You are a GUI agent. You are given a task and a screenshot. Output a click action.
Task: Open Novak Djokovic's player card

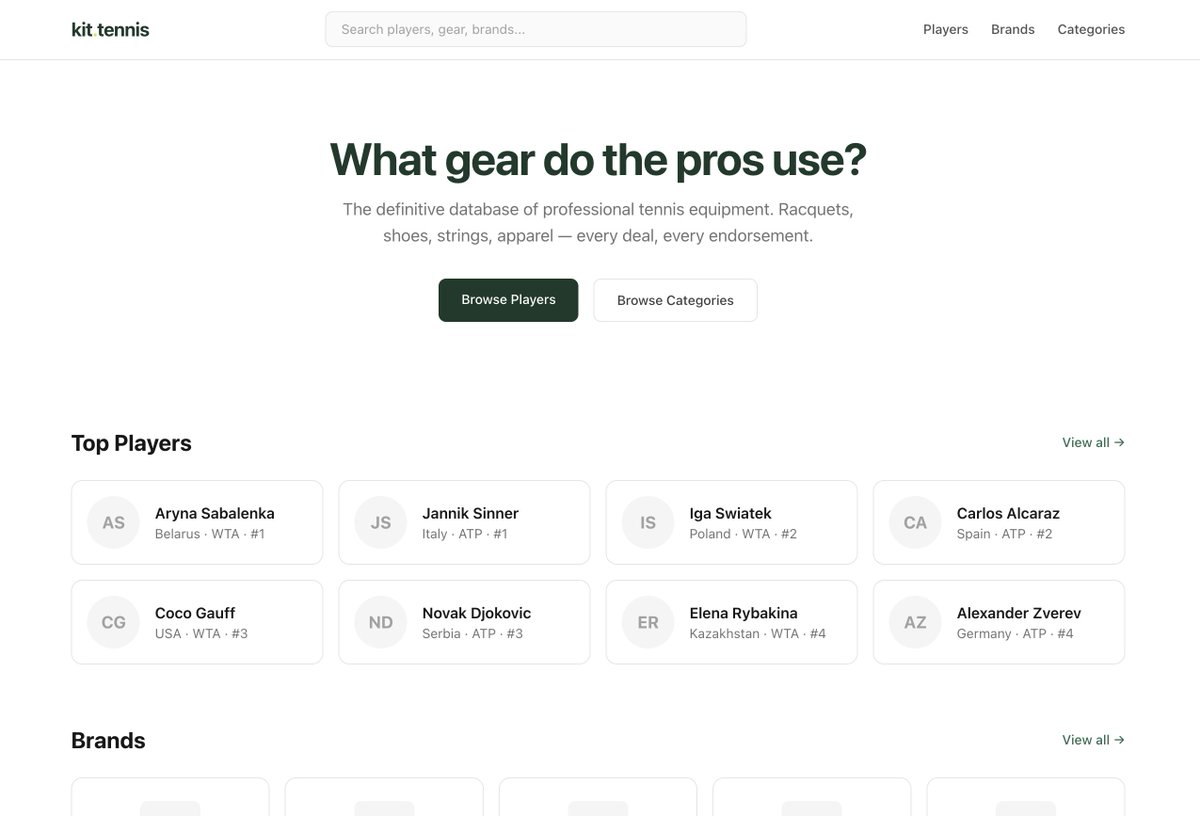tap(464, 622)
